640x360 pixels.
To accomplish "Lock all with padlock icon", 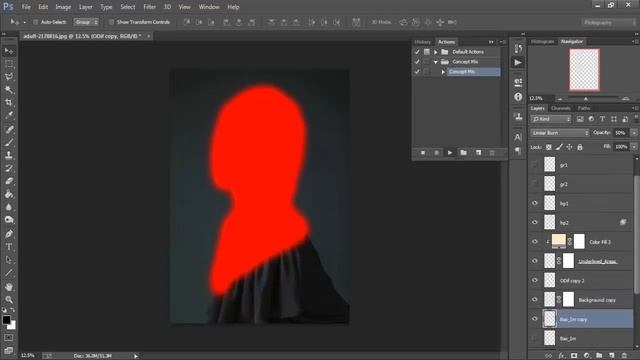I will 580,147.
